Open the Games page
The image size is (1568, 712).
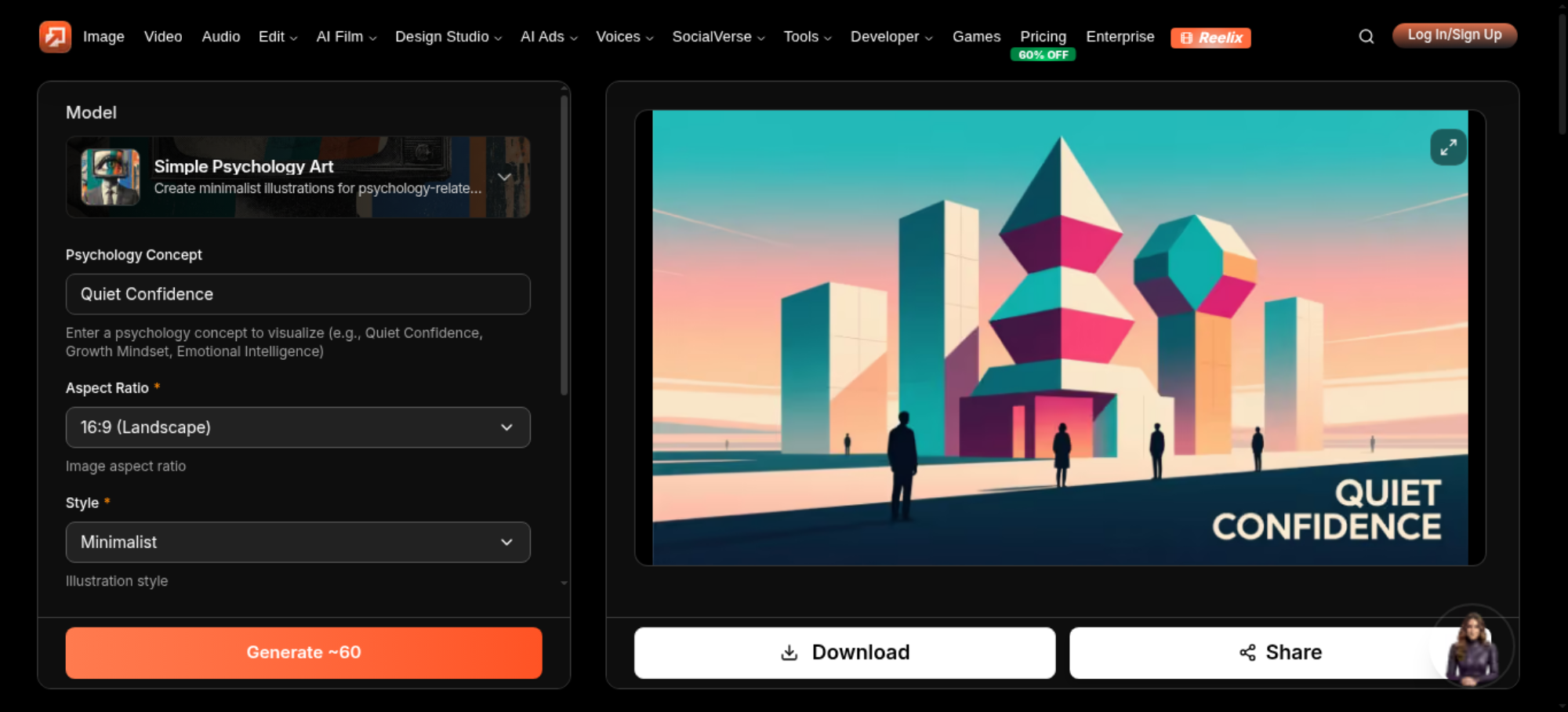click(x=976, y=37)
